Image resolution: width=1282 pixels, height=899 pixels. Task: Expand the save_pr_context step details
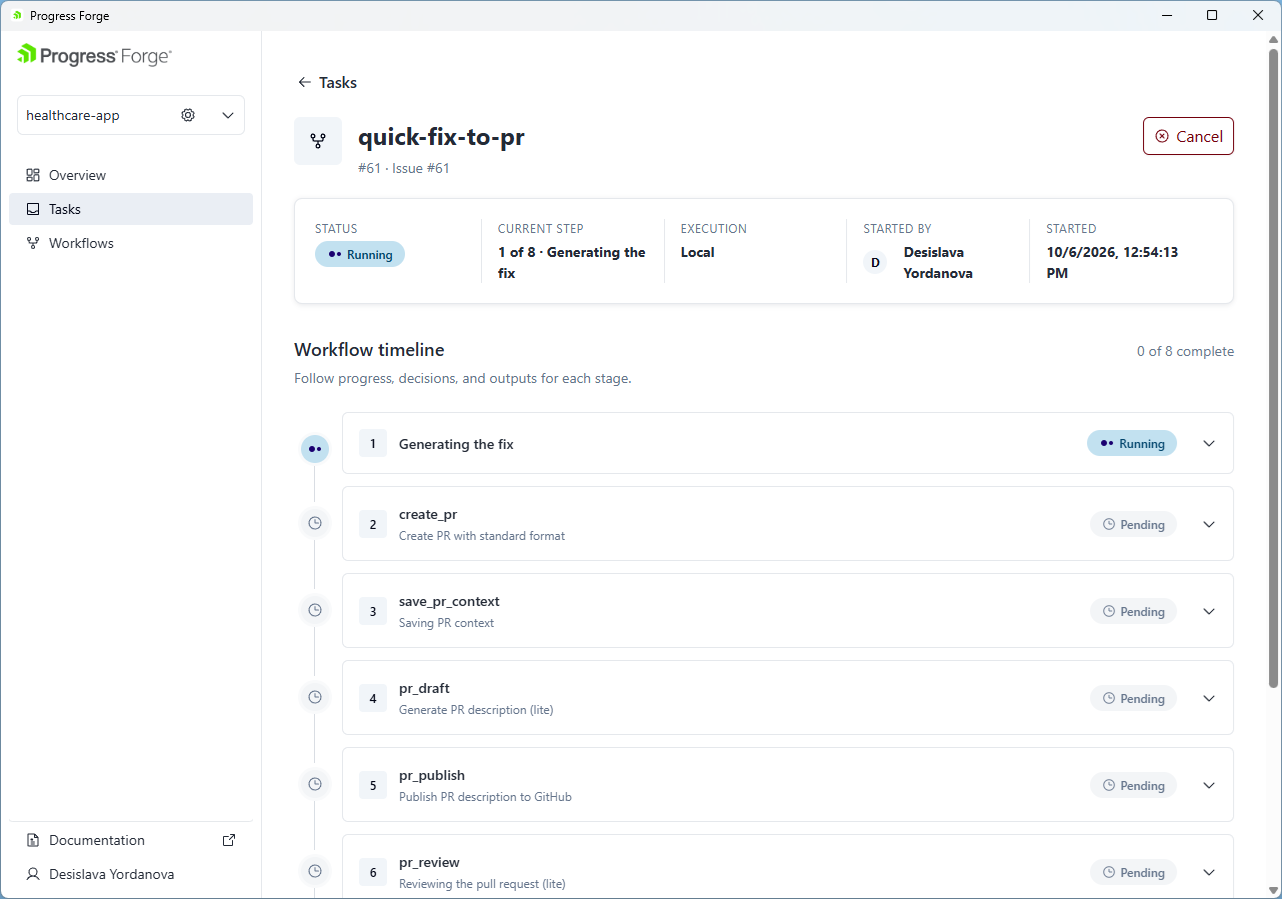[x=1209, y=611]
